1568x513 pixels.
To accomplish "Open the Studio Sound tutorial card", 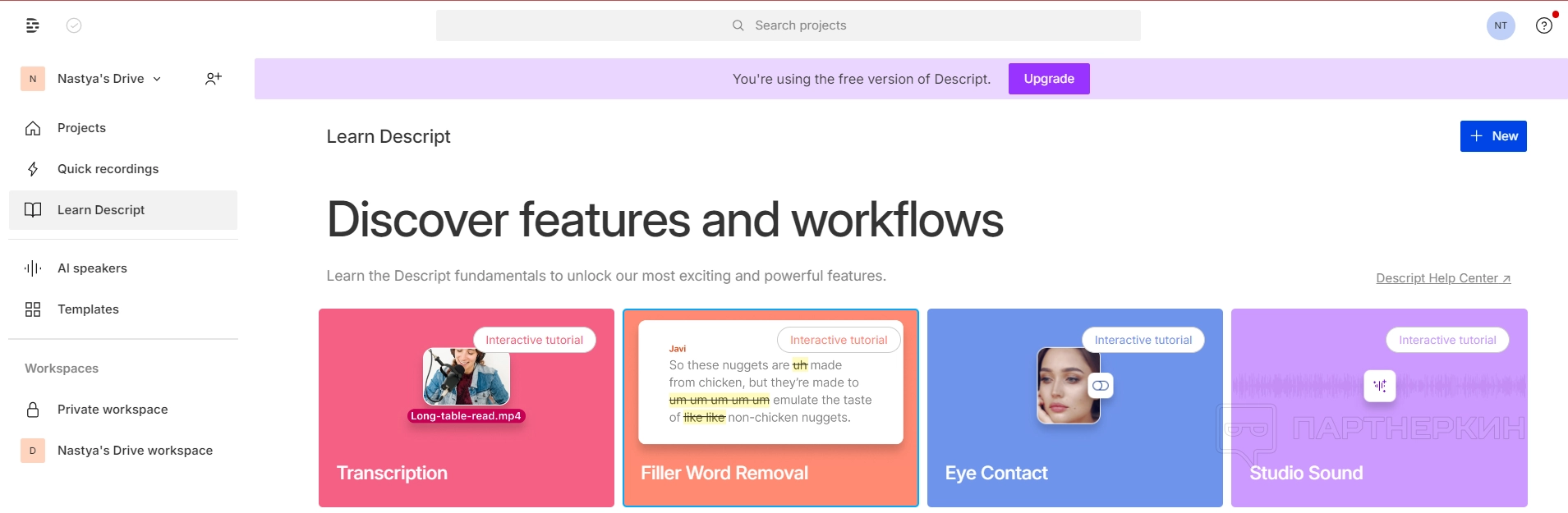I will tap(1379, 408).
